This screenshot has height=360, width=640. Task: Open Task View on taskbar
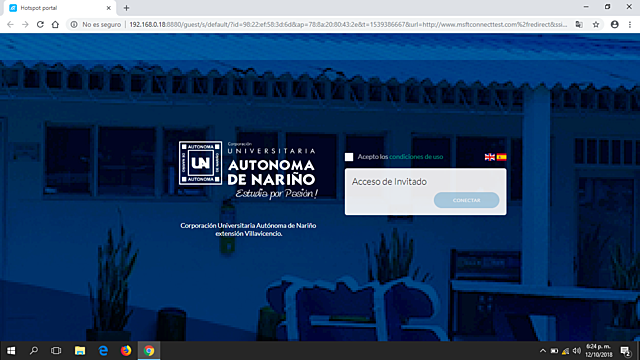point(56,351)
